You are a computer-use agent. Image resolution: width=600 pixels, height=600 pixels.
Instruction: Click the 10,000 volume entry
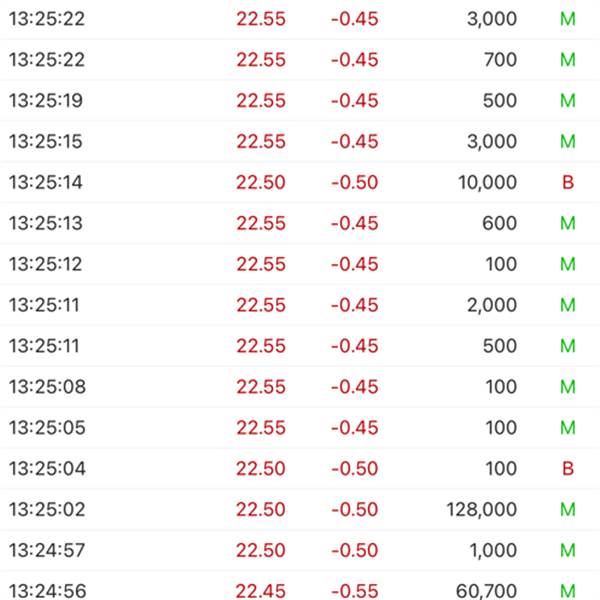pyautogui.click(x=485, y=182)
